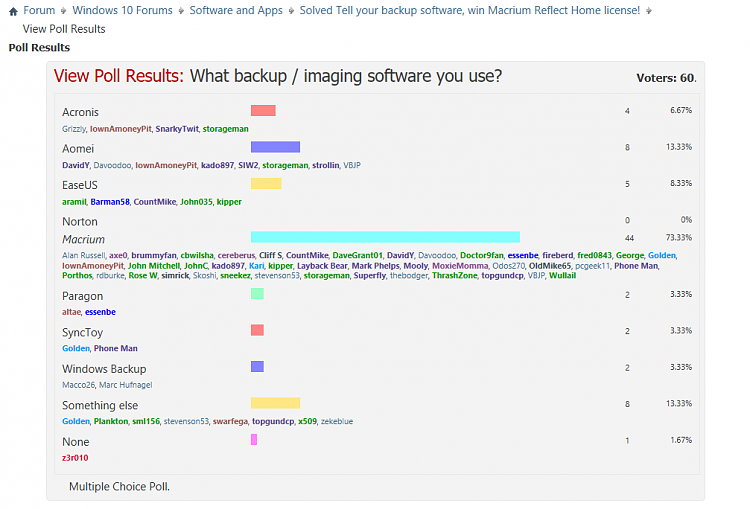Click cbwilsha under Macrium
750x509 pixels.
[197, 255]
